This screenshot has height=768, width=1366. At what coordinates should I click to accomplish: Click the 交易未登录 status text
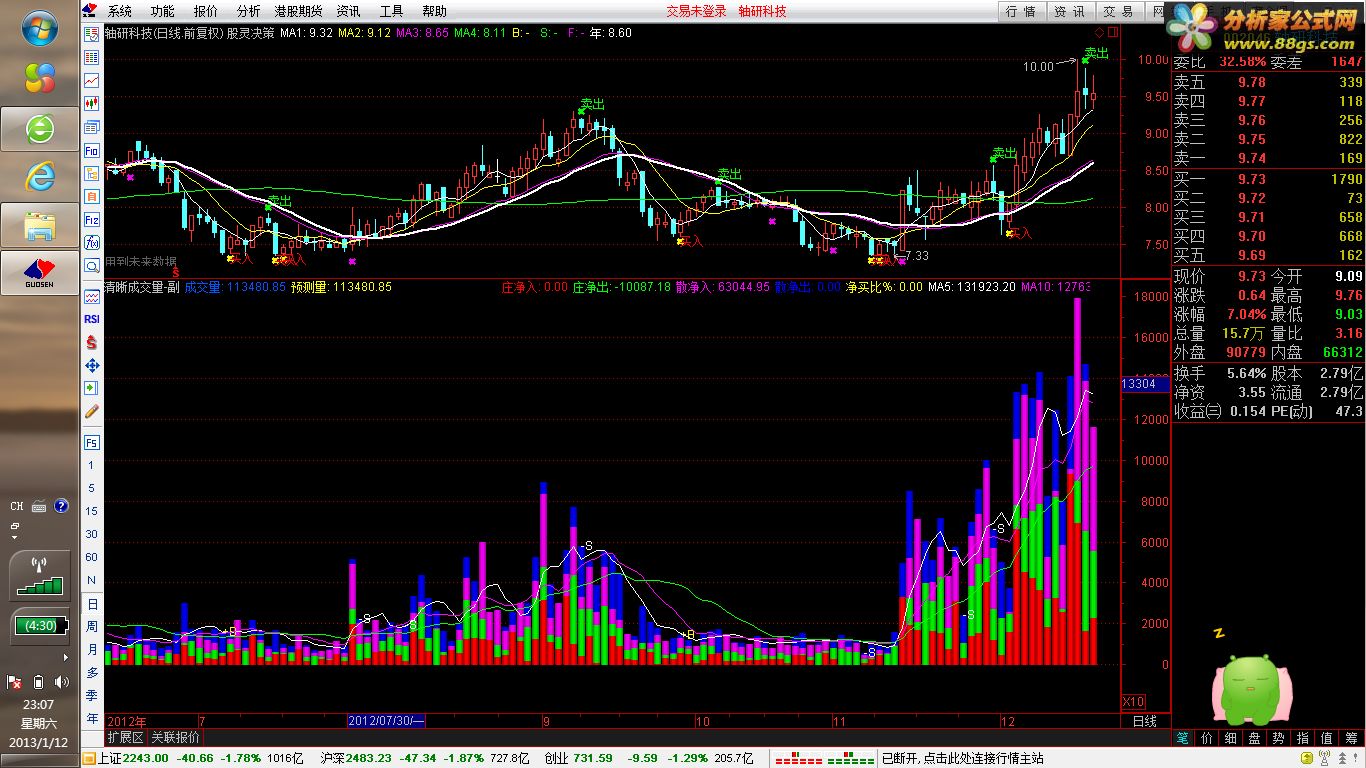[697, 11]
